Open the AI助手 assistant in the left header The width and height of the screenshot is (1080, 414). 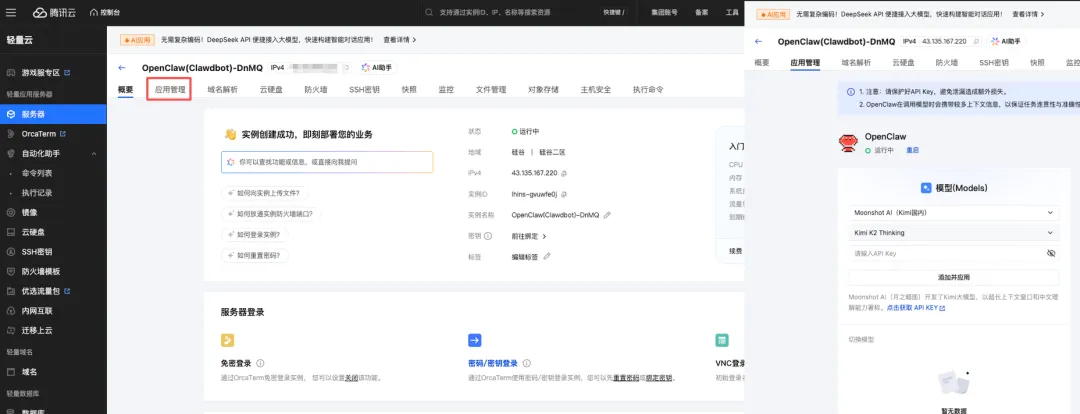pyautogui.click(x=376, y=68)
